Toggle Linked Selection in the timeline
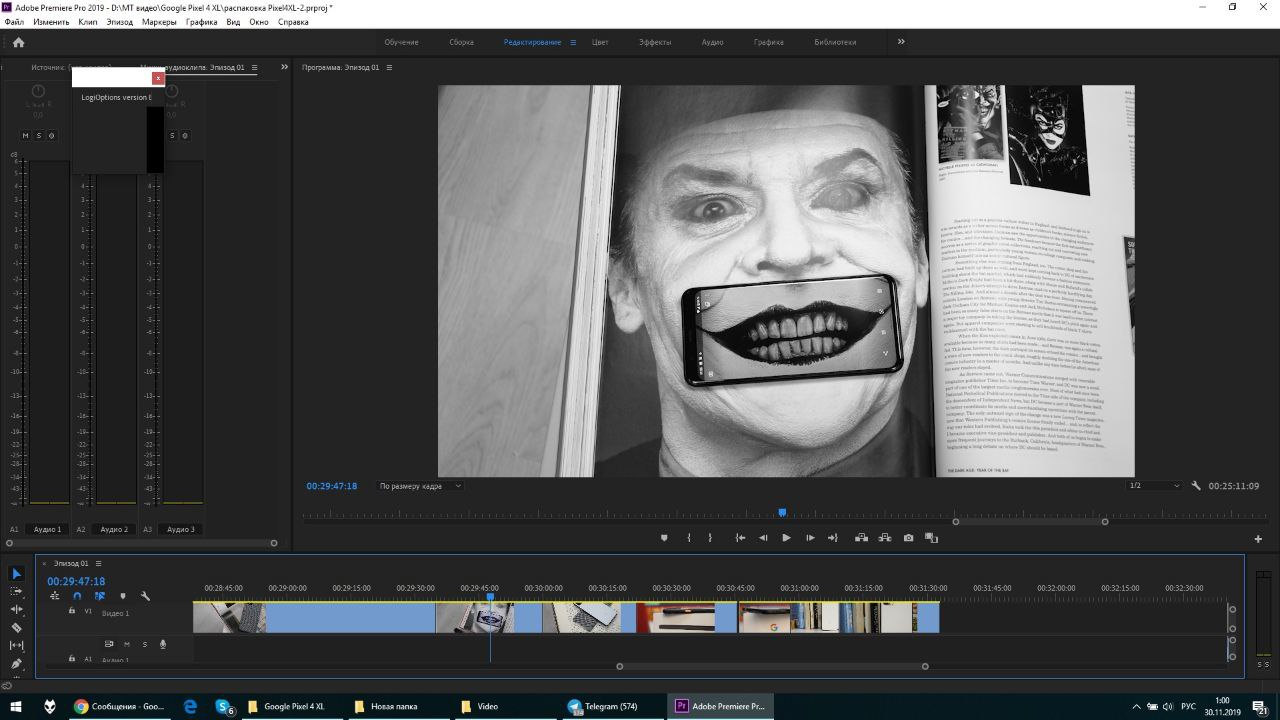The width and height of the screenshot is (1280, 720). (100, 596)
